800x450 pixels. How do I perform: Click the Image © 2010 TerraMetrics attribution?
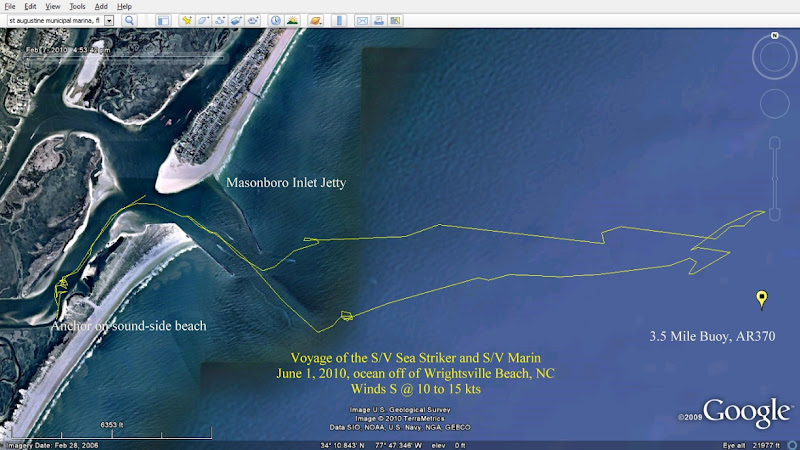[x=400, y=418]
